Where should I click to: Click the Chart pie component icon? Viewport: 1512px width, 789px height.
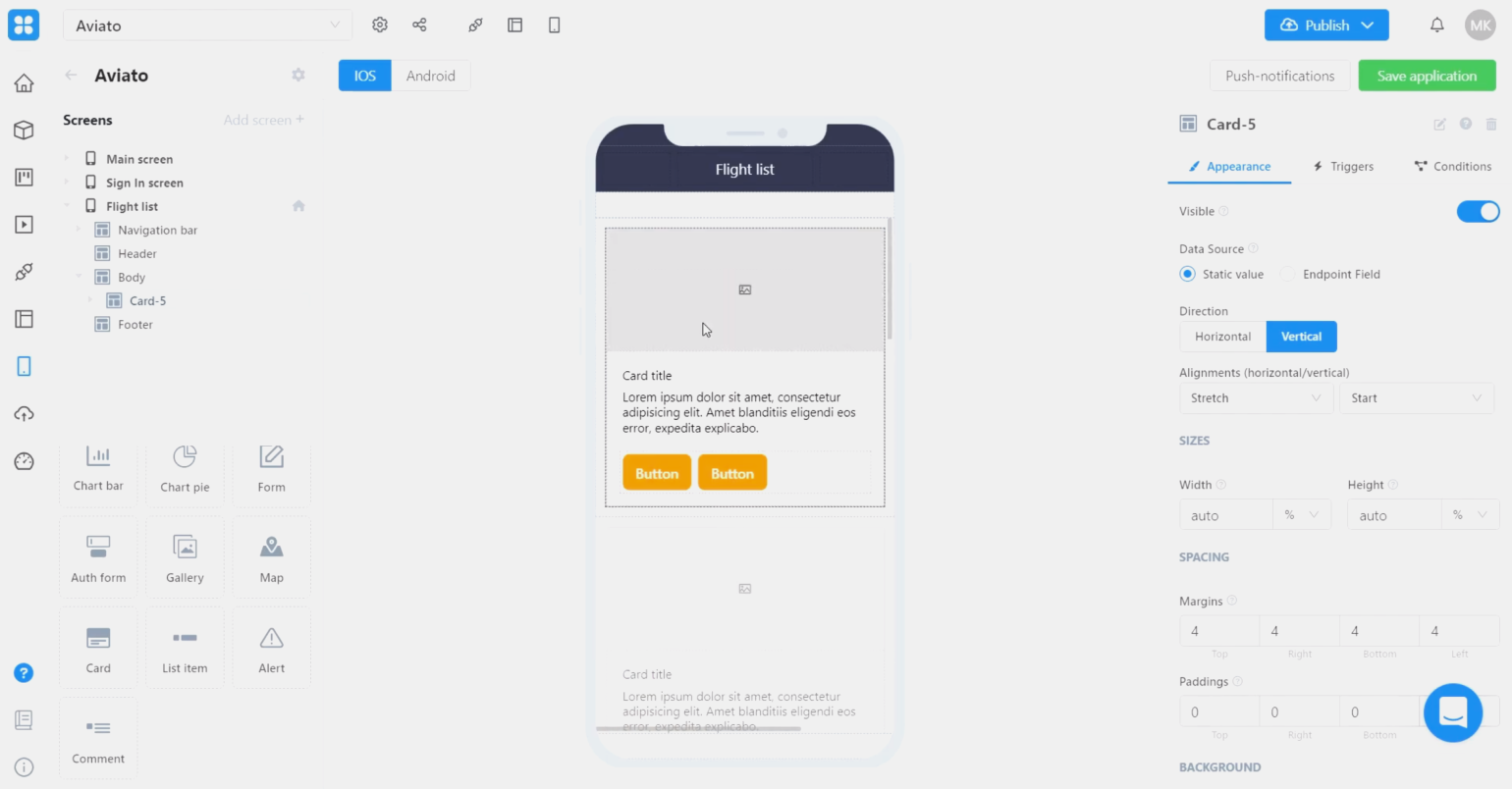185,457
